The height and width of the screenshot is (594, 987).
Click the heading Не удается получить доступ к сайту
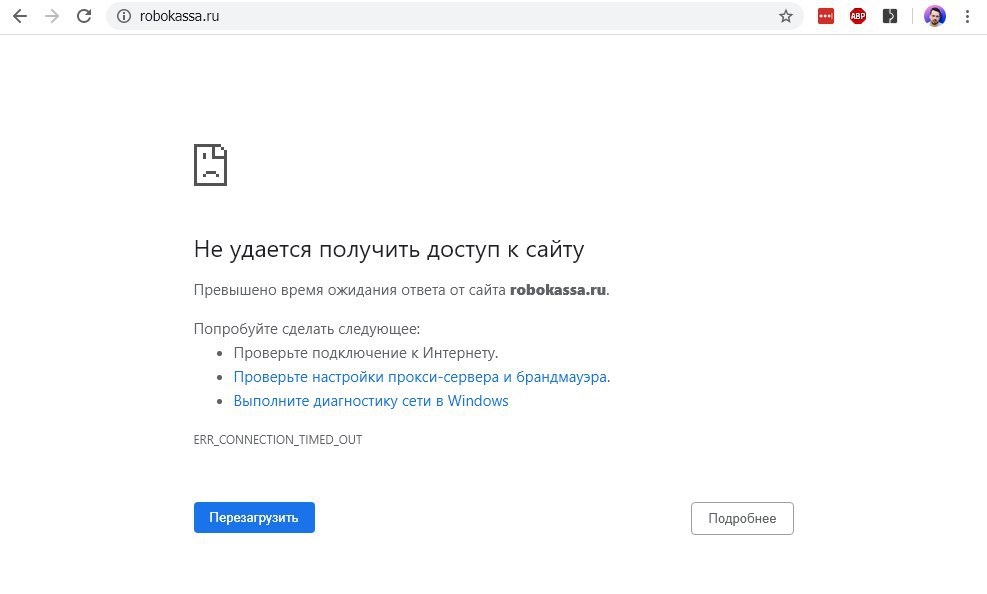(x=389, y=250)
